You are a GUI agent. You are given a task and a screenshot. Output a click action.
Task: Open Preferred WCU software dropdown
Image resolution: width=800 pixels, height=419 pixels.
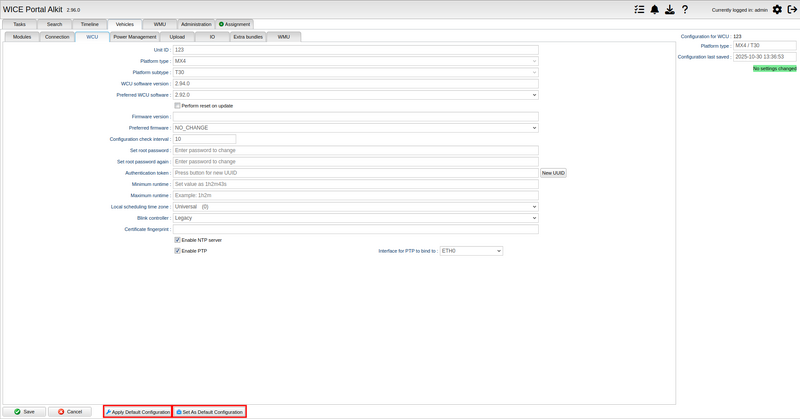click(355, 95)
